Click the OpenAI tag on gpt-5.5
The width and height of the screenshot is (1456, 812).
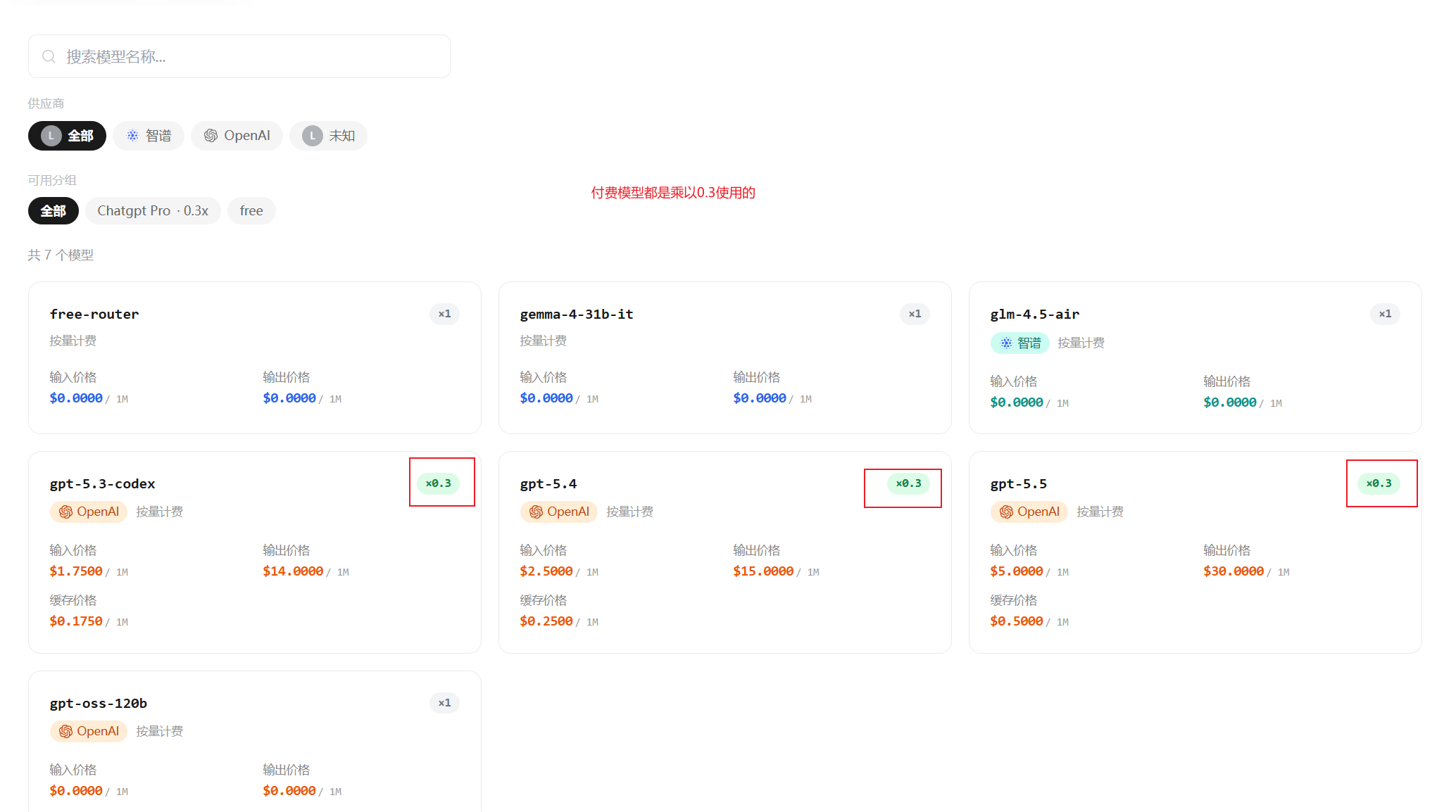[1029, 512]
